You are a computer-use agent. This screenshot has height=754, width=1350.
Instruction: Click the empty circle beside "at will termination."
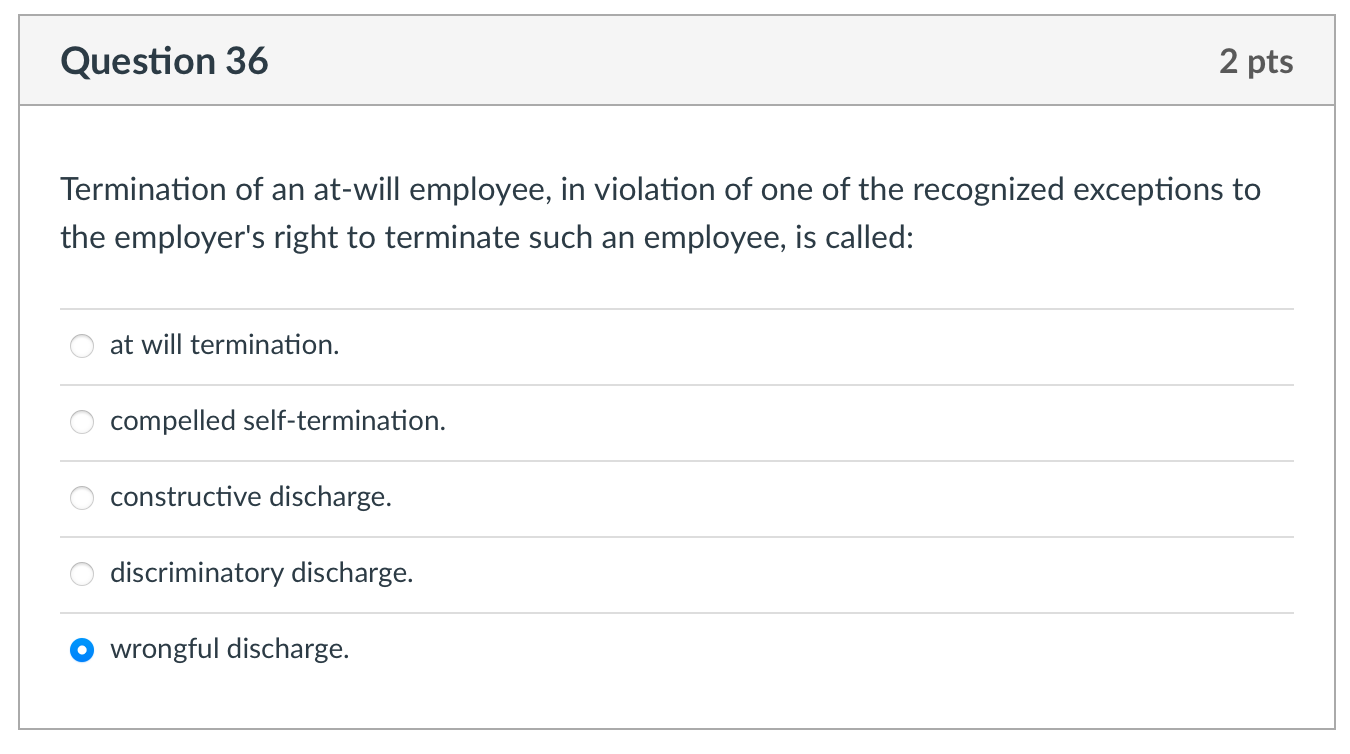point(82,346)
